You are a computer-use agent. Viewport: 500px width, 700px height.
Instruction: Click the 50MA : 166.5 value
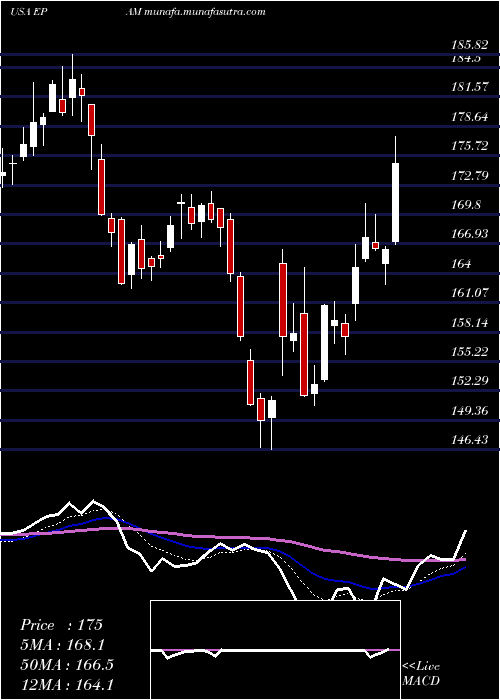coord(67,664)
